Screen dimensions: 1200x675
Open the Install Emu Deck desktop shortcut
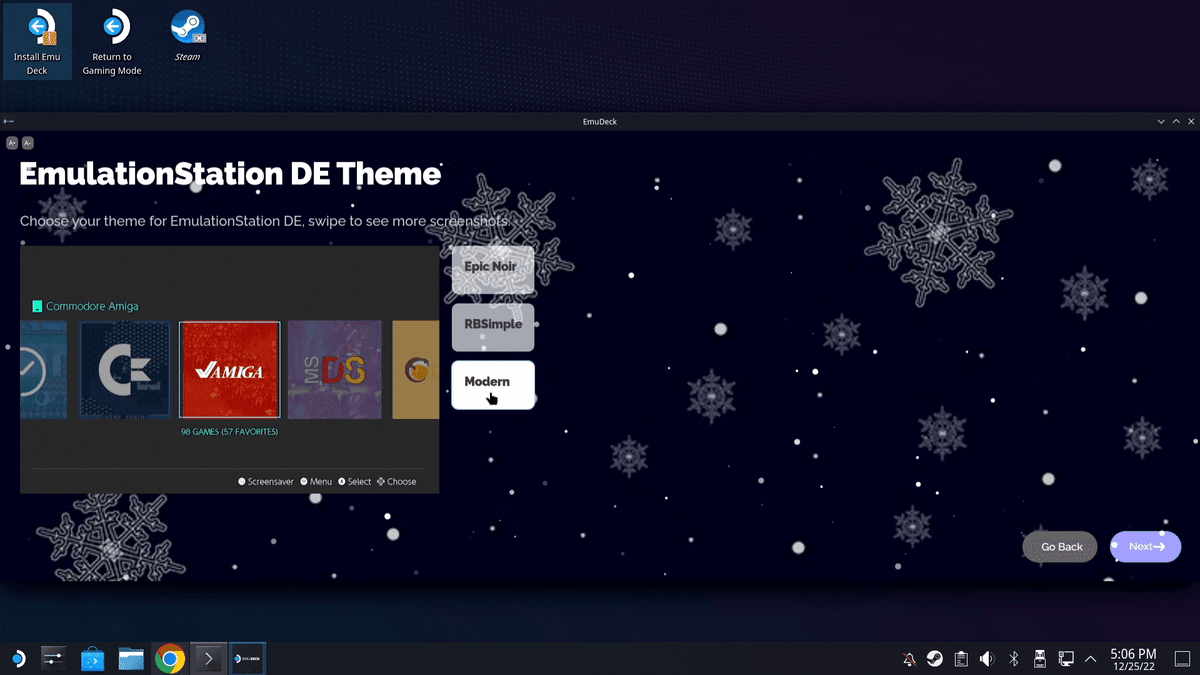37,43
